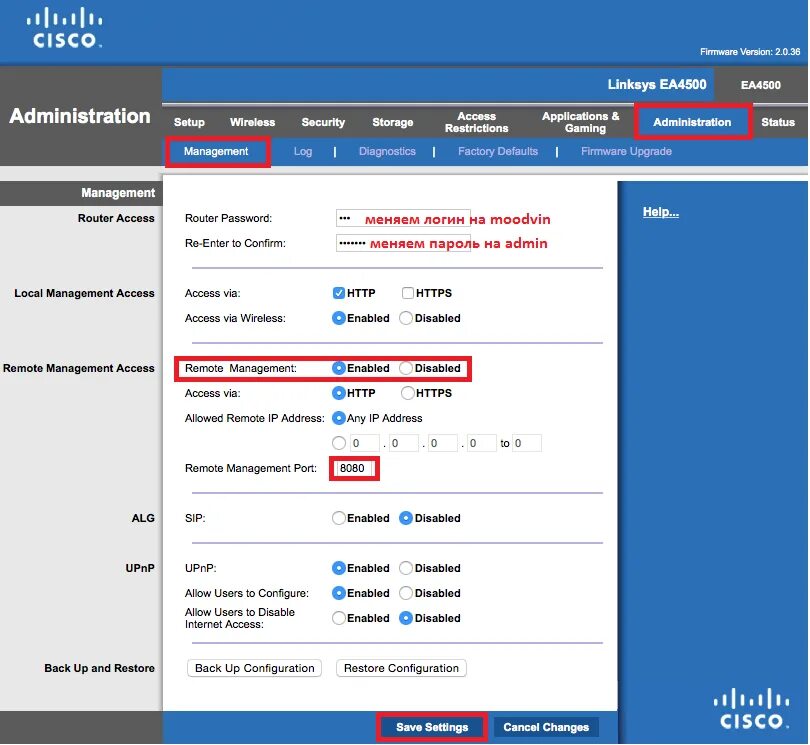Click the 'Back Up and Restore' section label
This screenshot has height=745, width=810.
click(99, 669)
